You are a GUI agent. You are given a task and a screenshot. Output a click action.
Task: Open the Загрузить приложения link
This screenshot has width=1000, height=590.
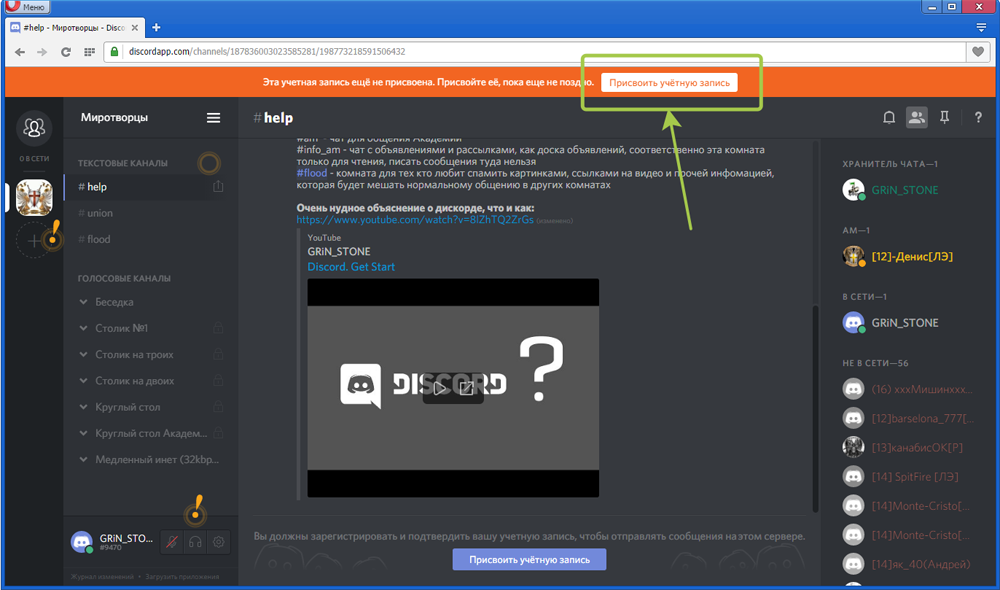(x=182, y=577)
